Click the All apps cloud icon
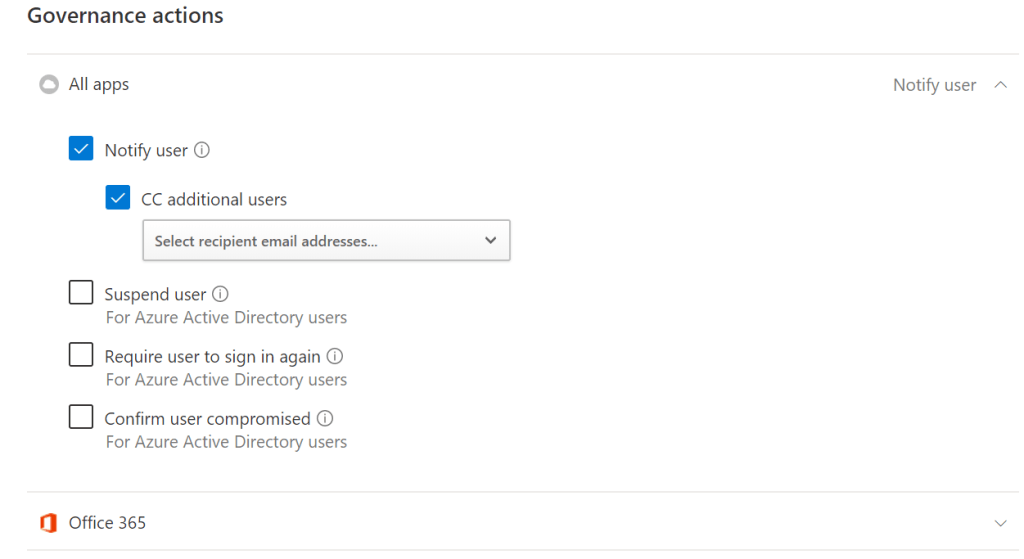Viewport: 1024px width, 559px height. pyautogui.click(x=48, y=85)
